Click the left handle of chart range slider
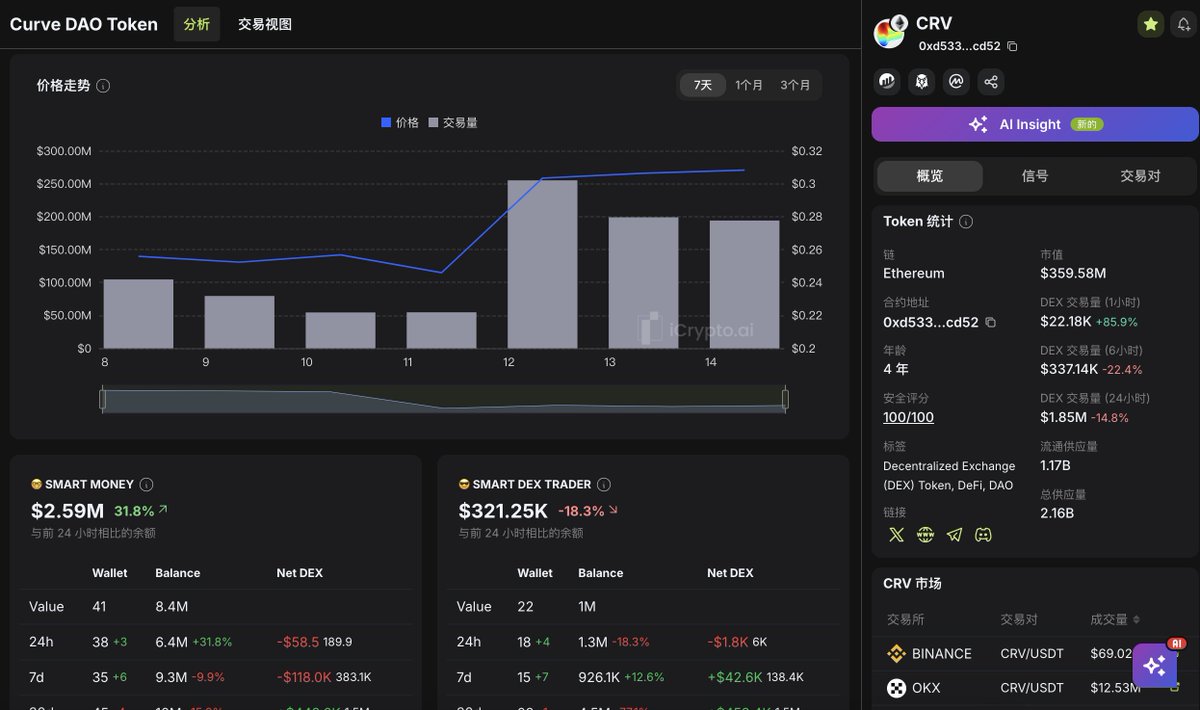Screen dimensions: 1200x710 coord(102,400)
